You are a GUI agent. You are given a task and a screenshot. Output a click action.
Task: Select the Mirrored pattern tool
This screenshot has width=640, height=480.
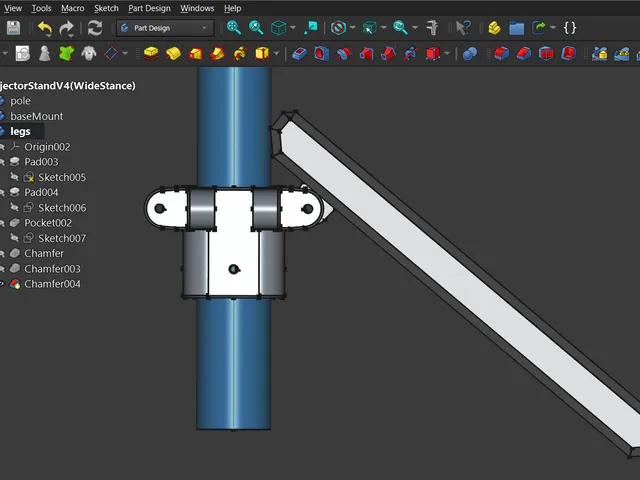click(600, 53)
